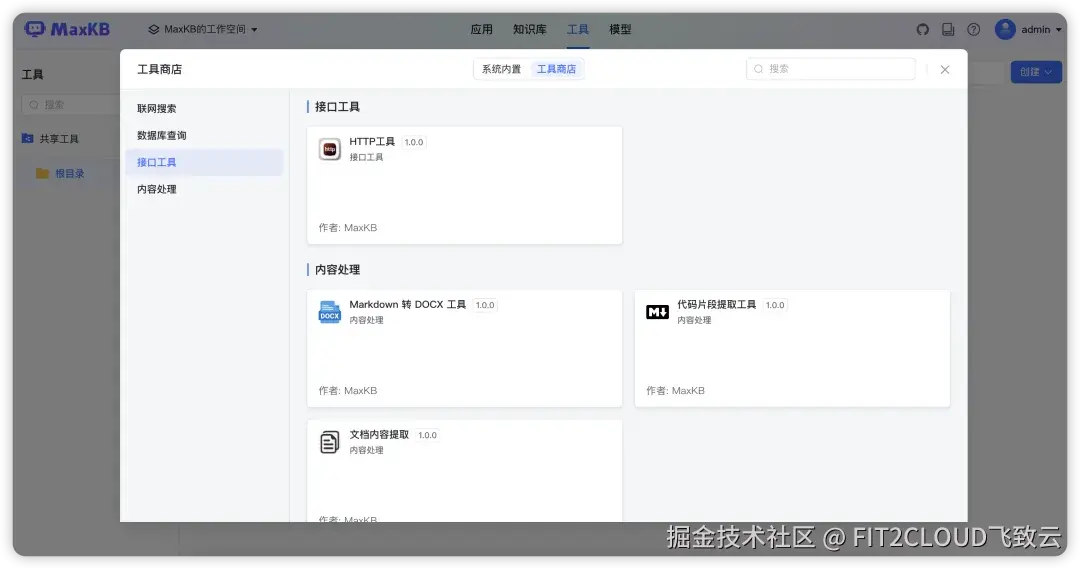
Task: Switch to 系统内置 tab
Action: click(501, 69)
